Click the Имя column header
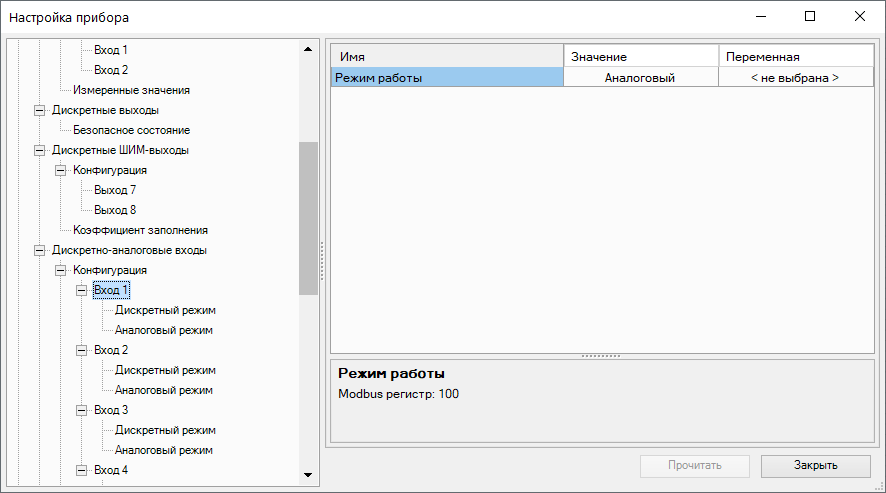Screen dimensions: 886x493 click(447, 57)
